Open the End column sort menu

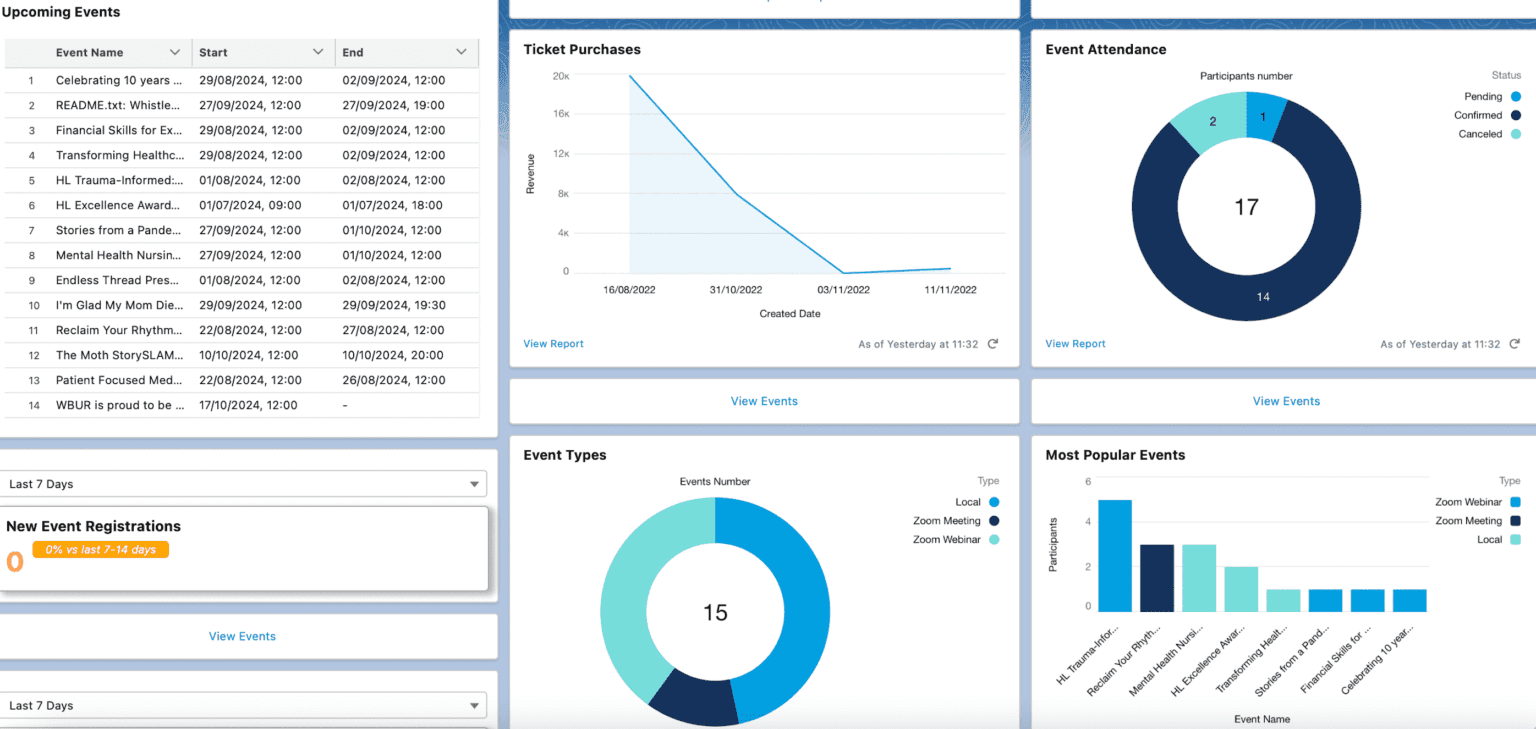tap(461, 52)
